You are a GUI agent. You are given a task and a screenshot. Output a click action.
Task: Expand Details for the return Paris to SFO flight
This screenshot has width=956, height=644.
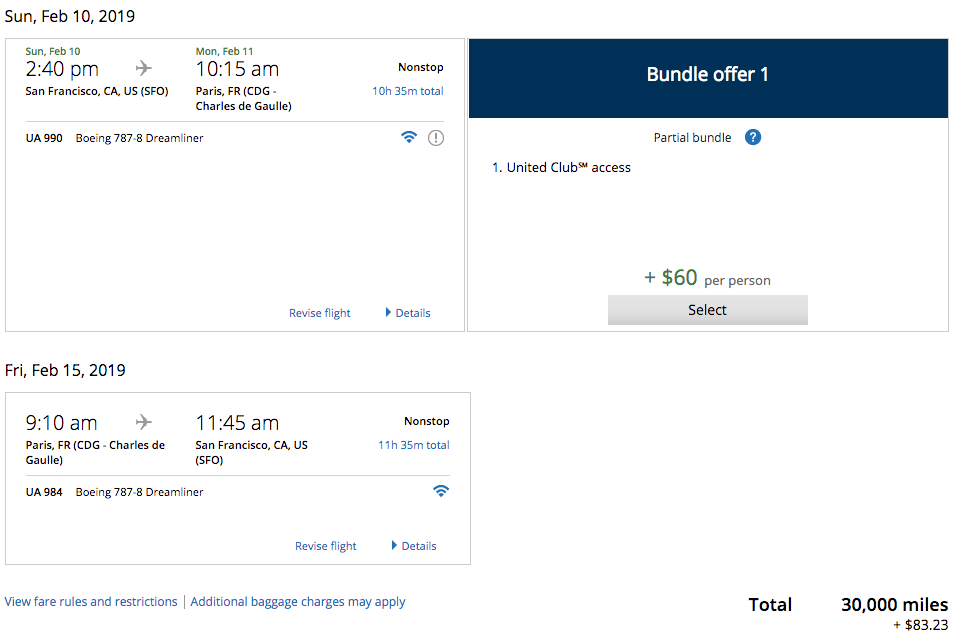coord(414,546)
